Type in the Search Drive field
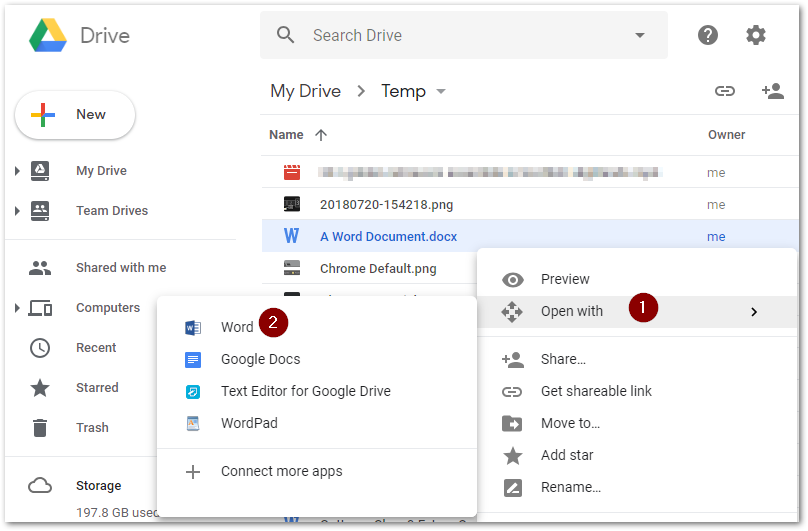 coord(460,35)
